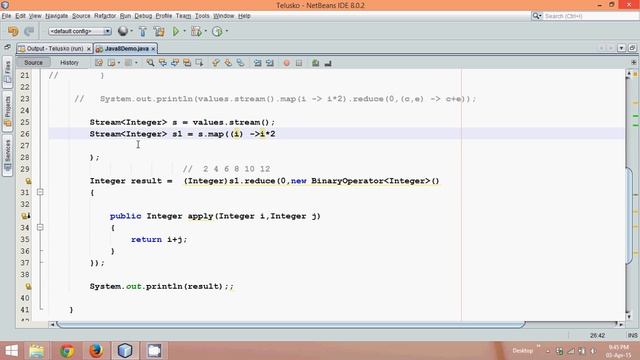Open the document list dropdown arrow
The width and height of the screenshot is (640, 360).
pyautogui.click(x=621, y=48)
